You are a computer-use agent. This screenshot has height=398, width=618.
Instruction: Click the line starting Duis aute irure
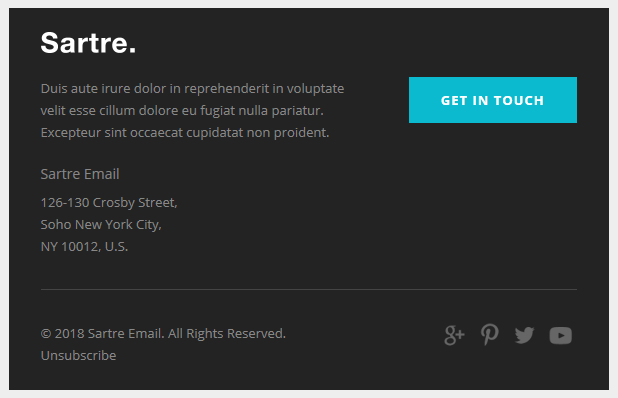pyautogui.click(x=192, y=89)
